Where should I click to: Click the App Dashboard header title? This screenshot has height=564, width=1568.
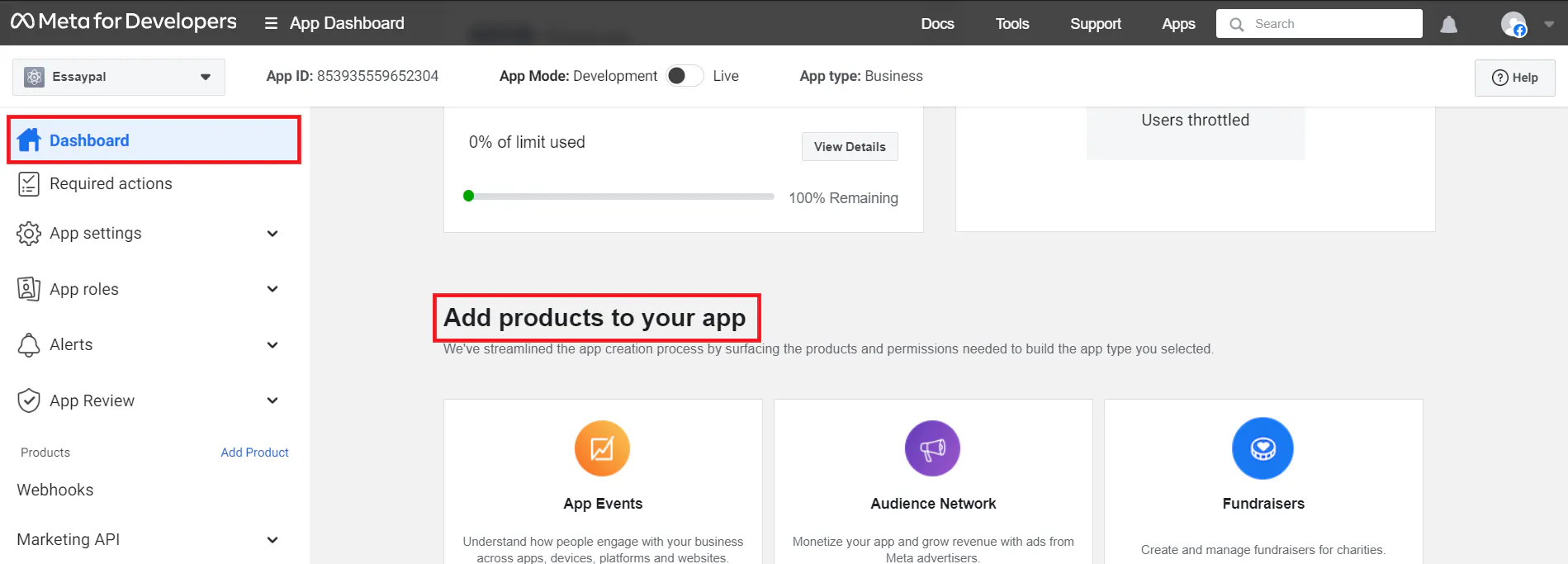[347, 23]
